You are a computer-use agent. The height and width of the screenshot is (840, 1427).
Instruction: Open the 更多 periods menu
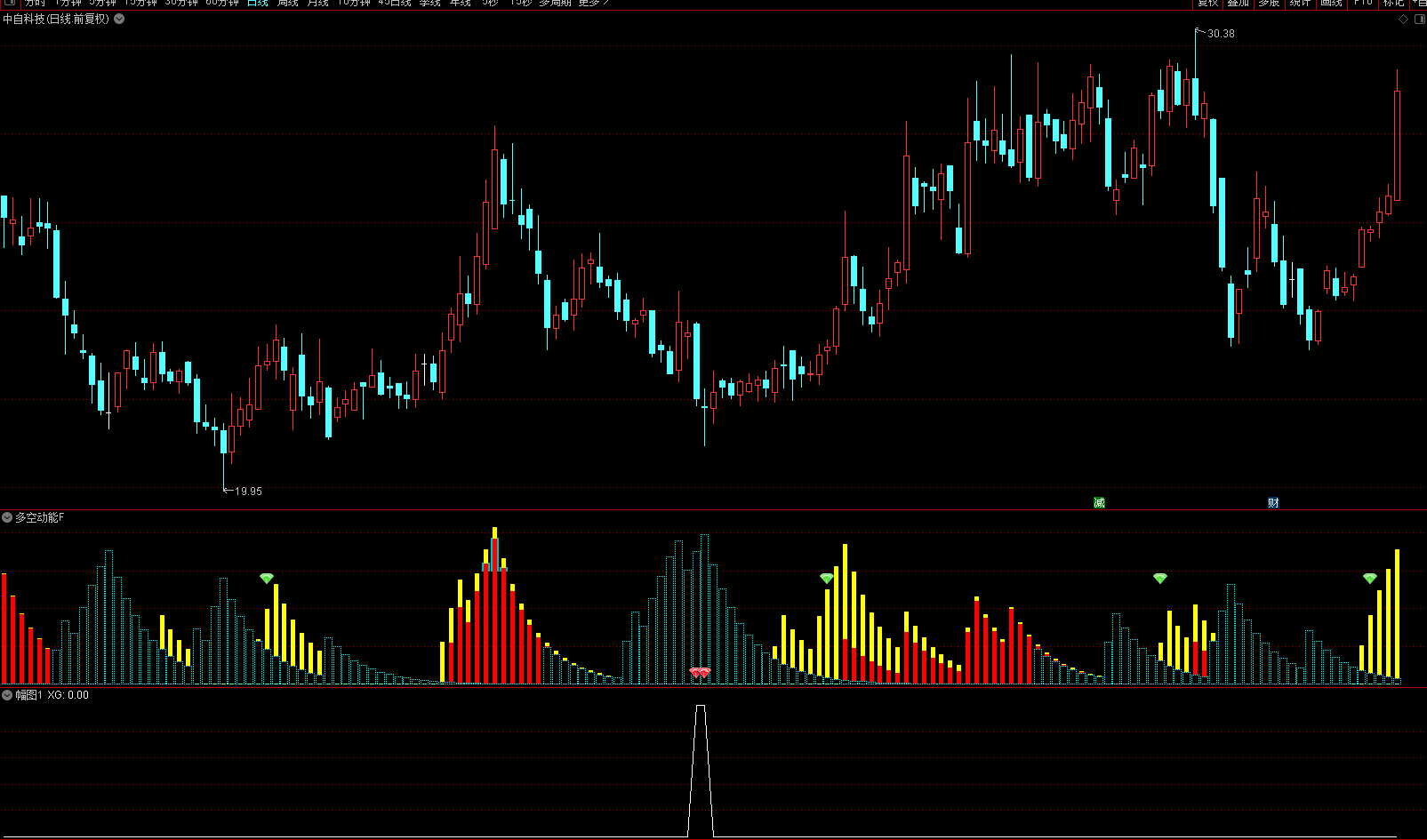593,4
